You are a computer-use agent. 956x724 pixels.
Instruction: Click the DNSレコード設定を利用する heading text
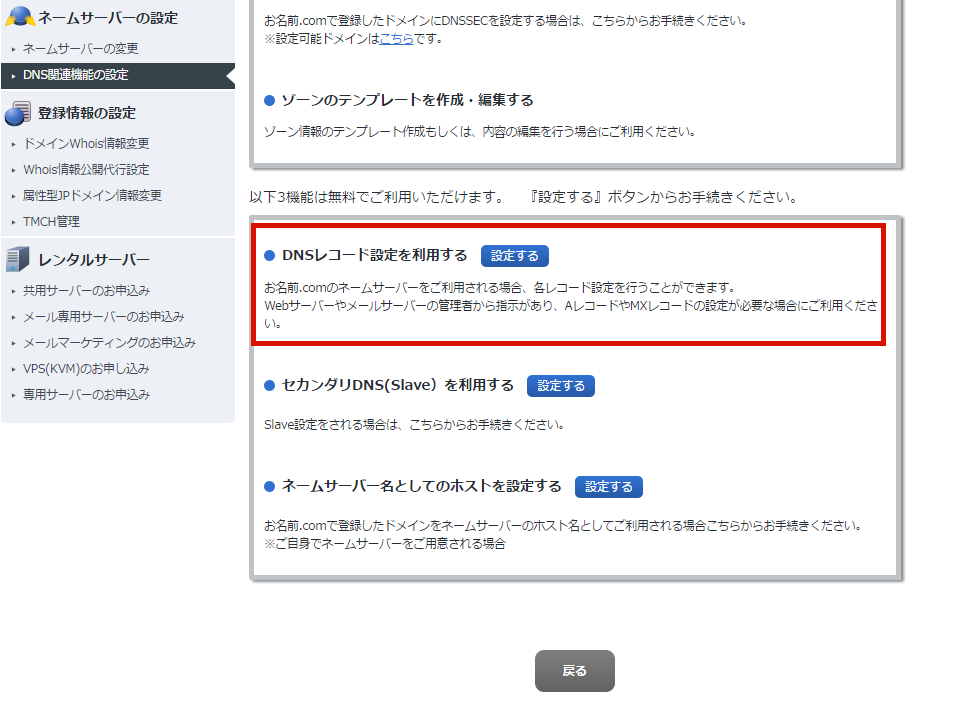point(374,256)
